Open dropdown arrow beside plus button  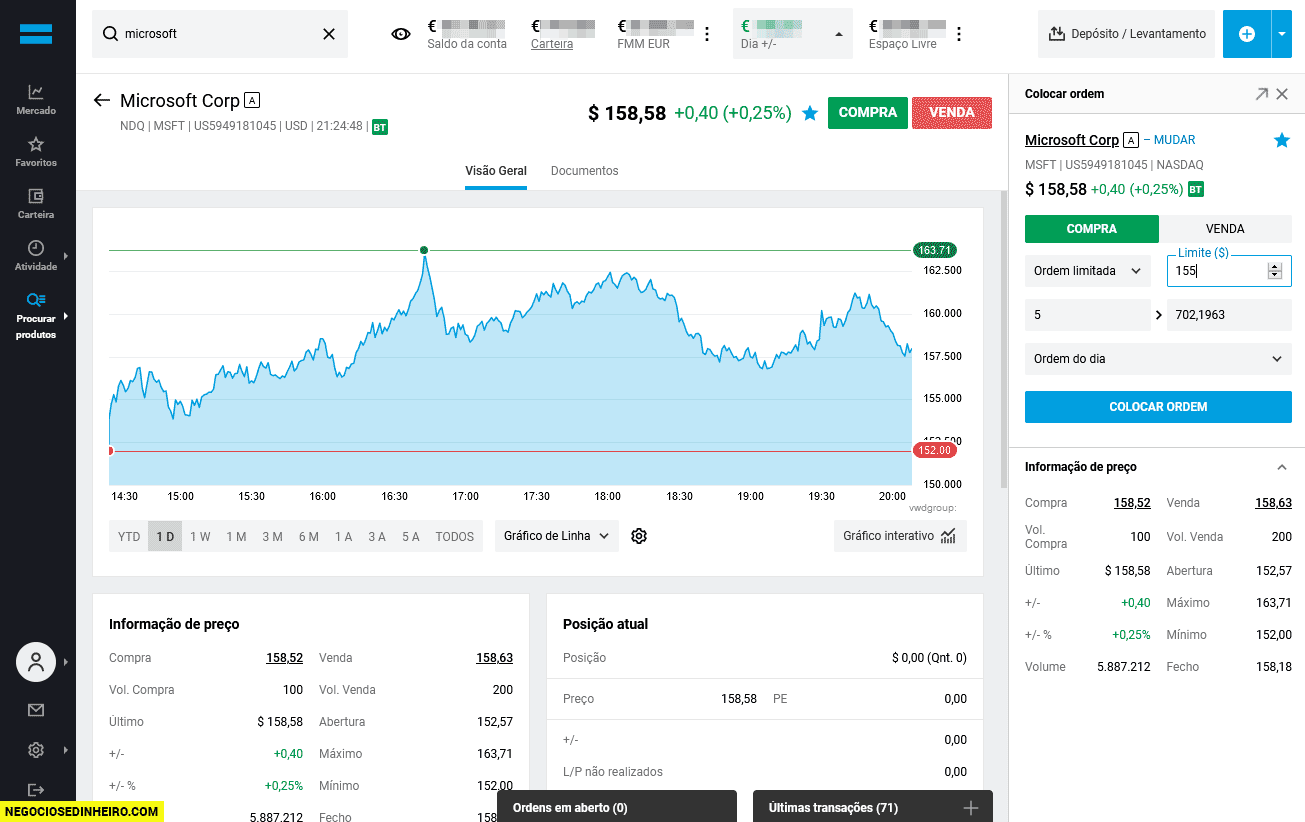tap(1282, 34)
